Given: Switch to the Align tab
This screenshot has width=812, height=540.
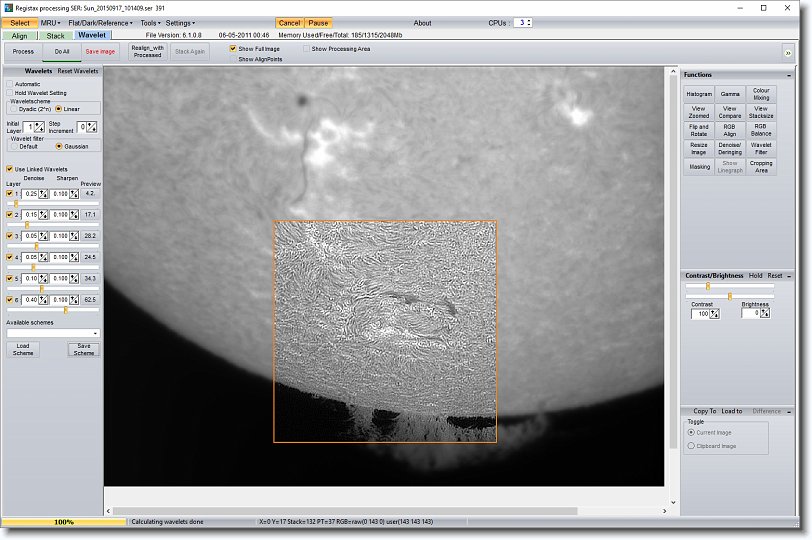Looking at the screenshot, I should click(20, 36).
